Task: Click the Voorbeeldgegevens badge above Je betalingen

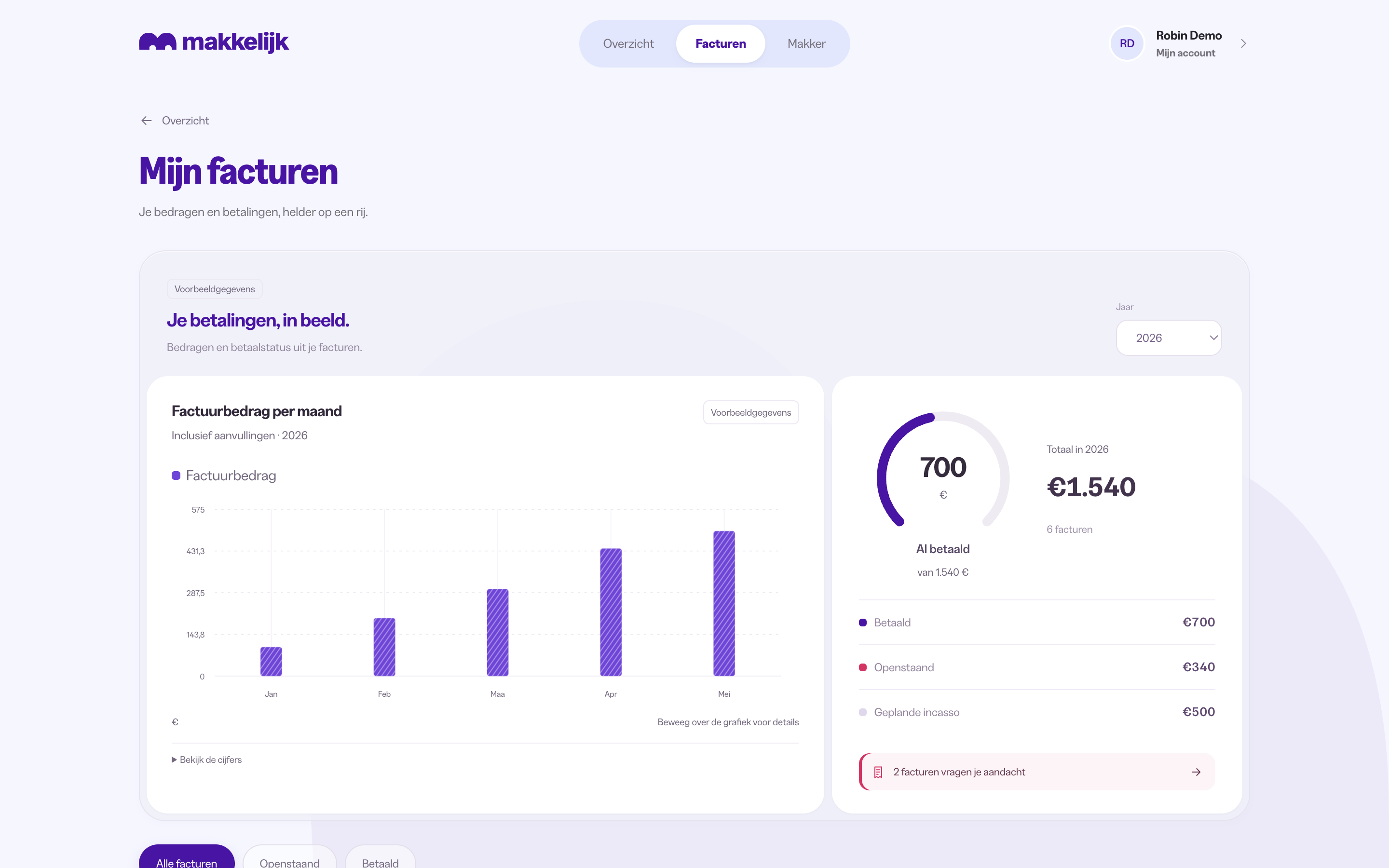Action: click(x=215, y=289)
